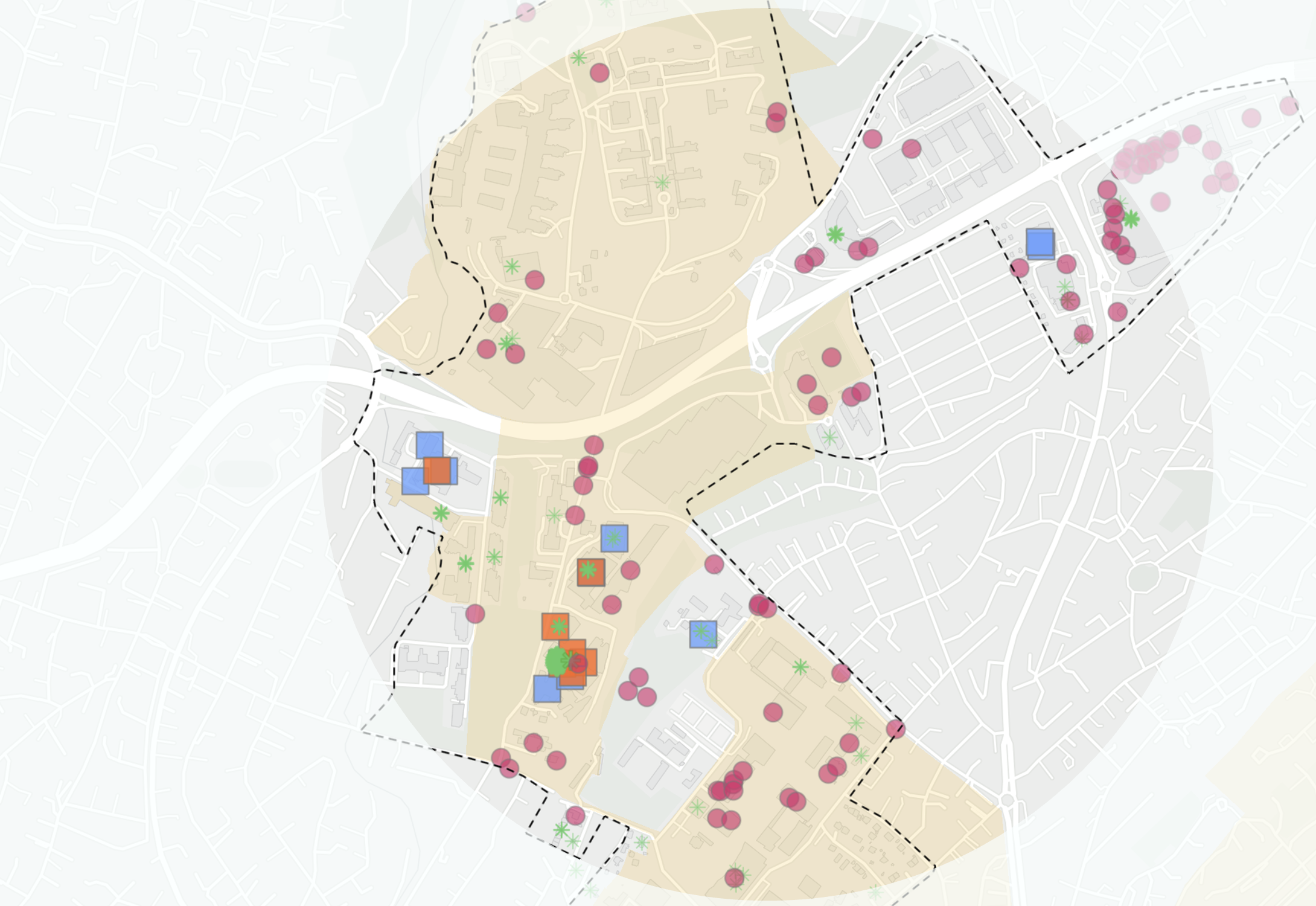
Task: Select the blue square just below the solid green circle
Action: click(x=547, y=689)
